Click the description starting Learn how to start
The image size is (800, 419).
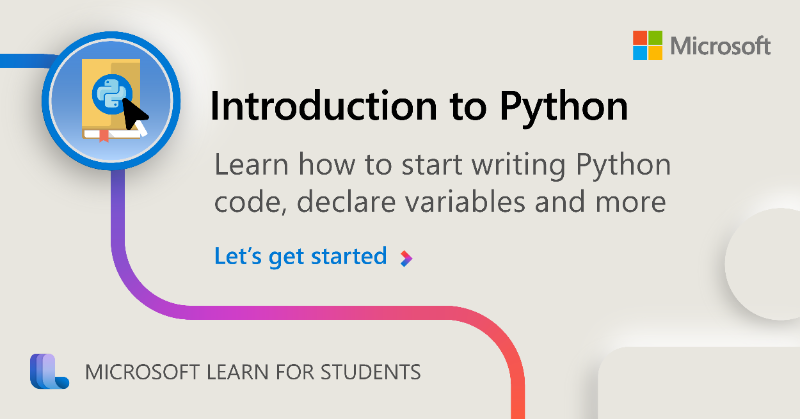(x=442, y=183)
